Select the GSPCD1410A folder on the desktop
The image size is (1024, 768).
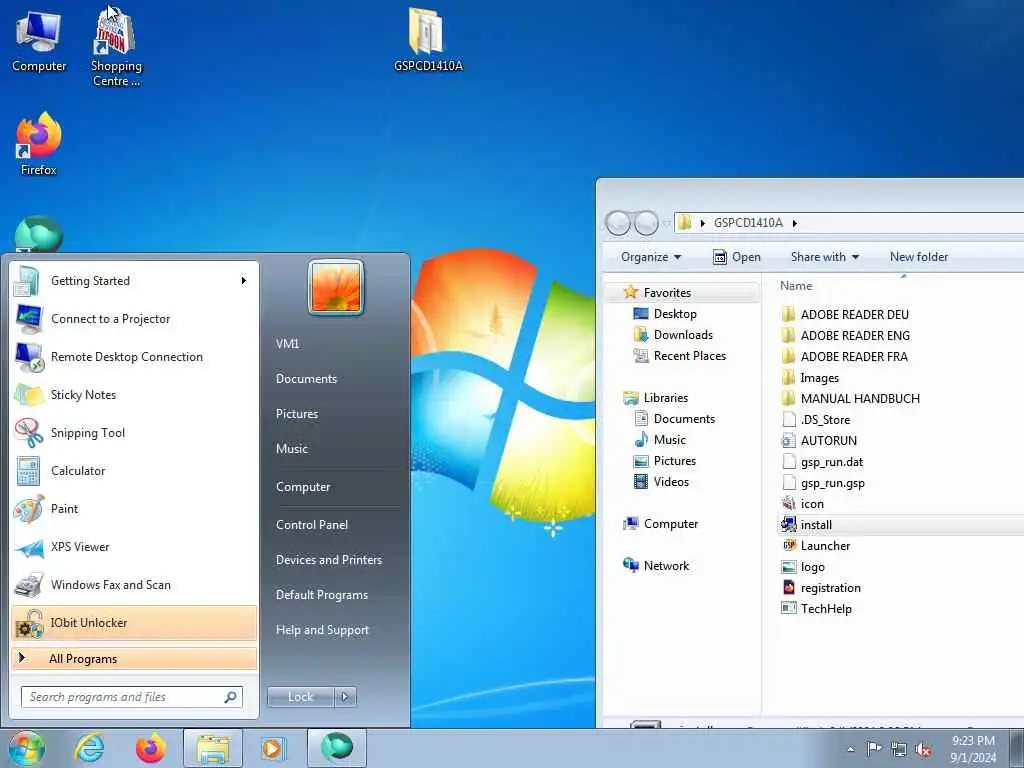428,39
